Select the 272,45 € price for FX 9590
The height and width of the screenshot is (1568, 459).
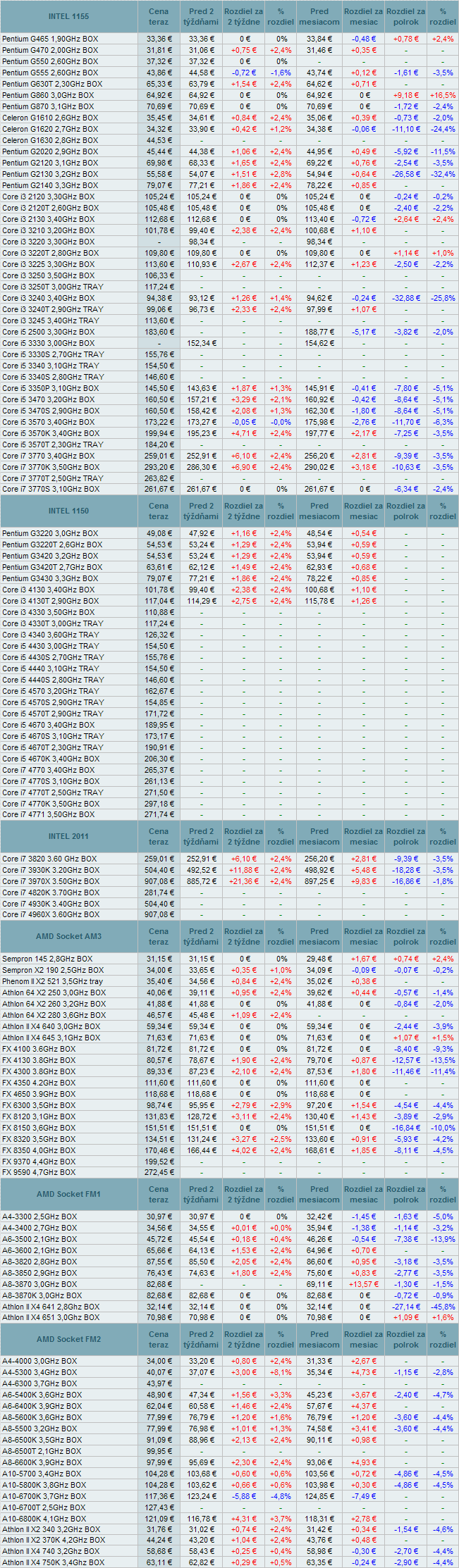pyautogui.click(x=159, y=1172)
